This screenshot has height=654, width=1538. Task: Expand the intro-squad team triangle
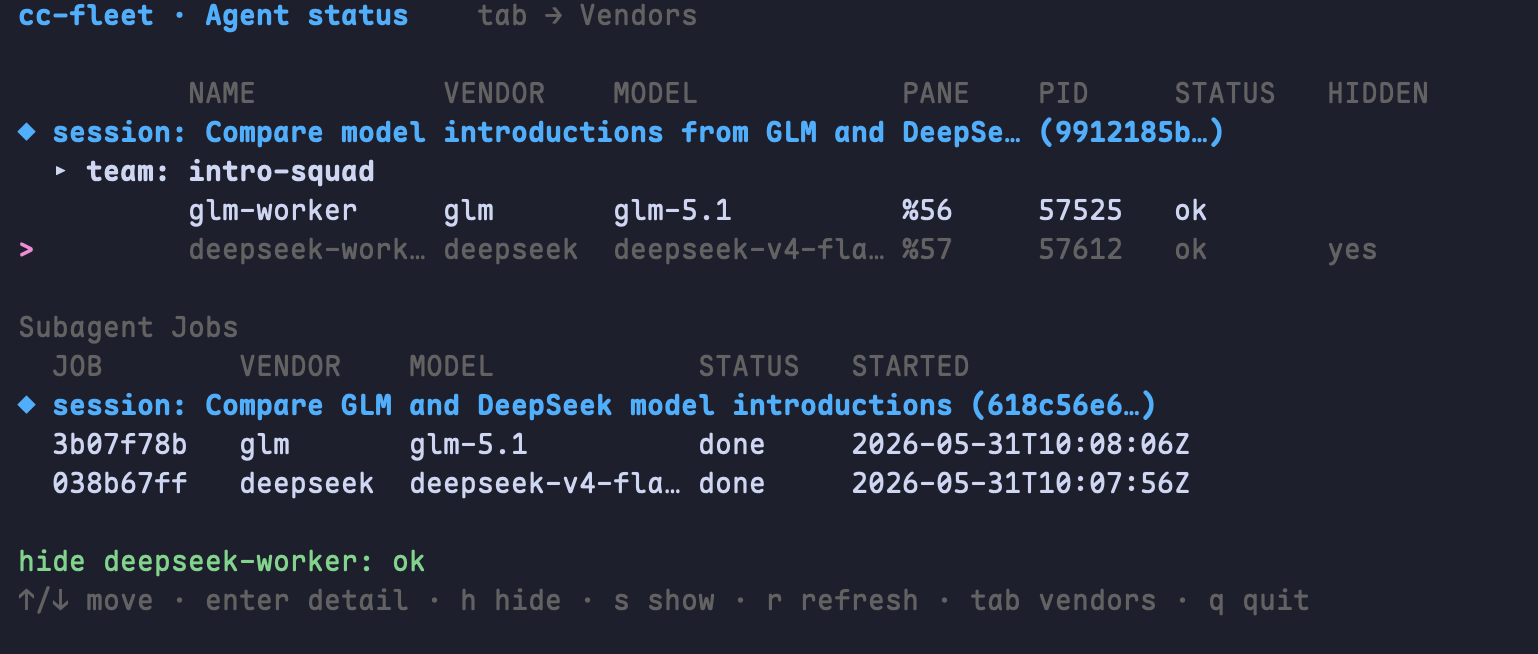tap(61, 171)
